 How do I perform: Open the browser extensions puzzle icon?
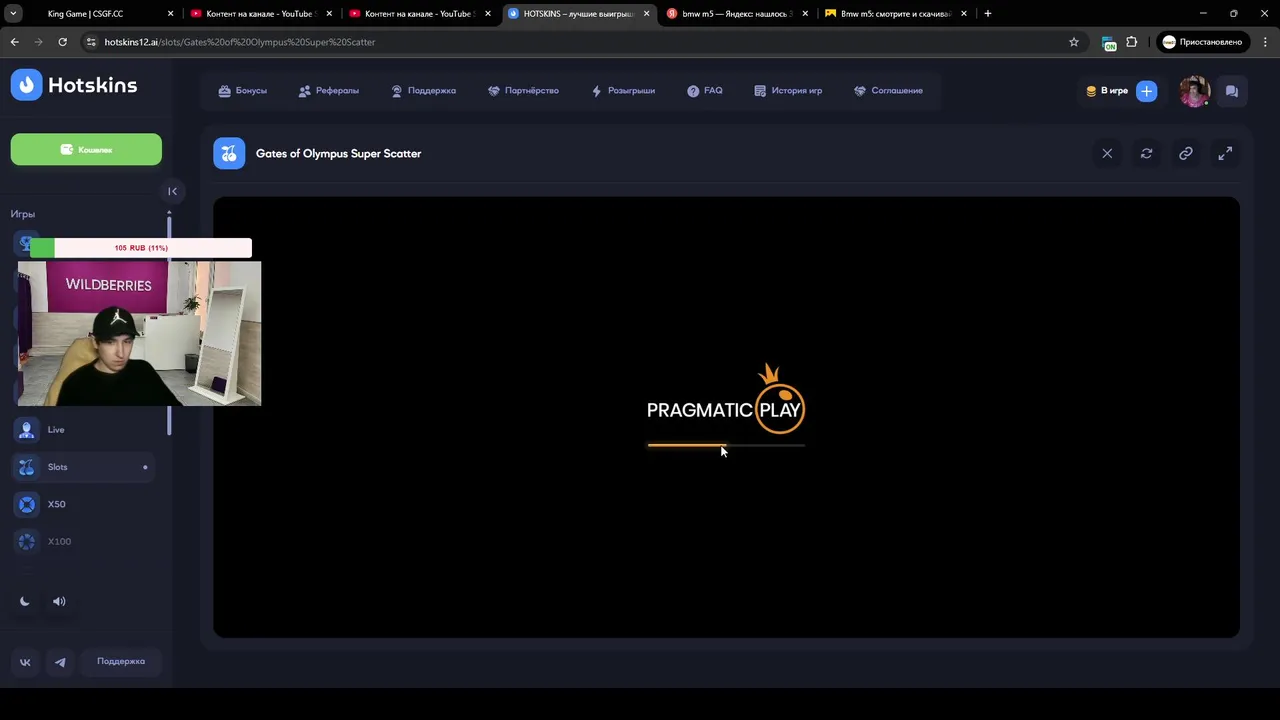(x=1132, y=42)
